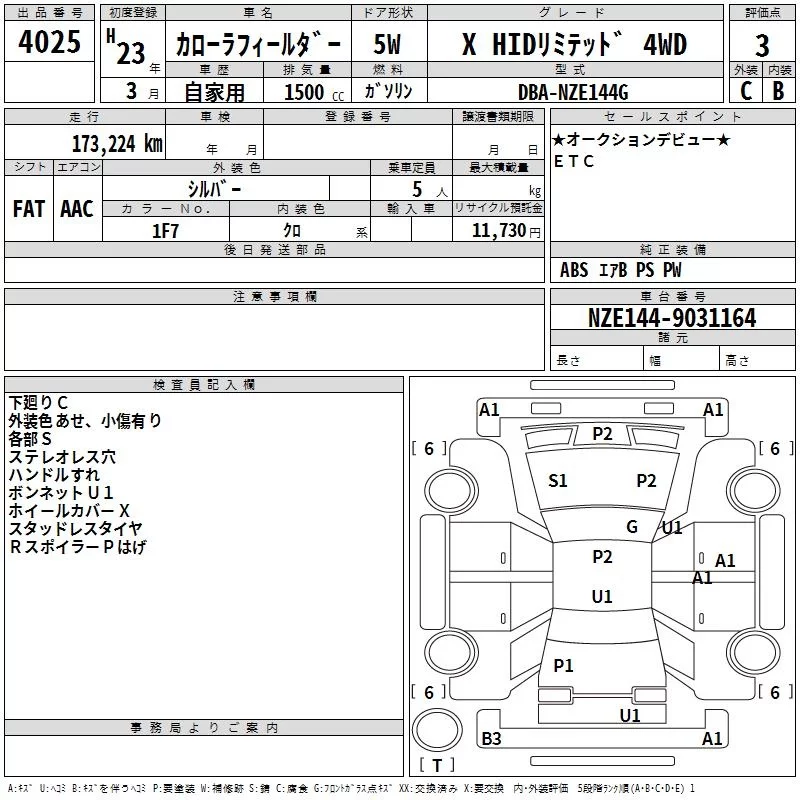800x800 pixels.
Task: Click the lot number 4025
Action: 50,44
